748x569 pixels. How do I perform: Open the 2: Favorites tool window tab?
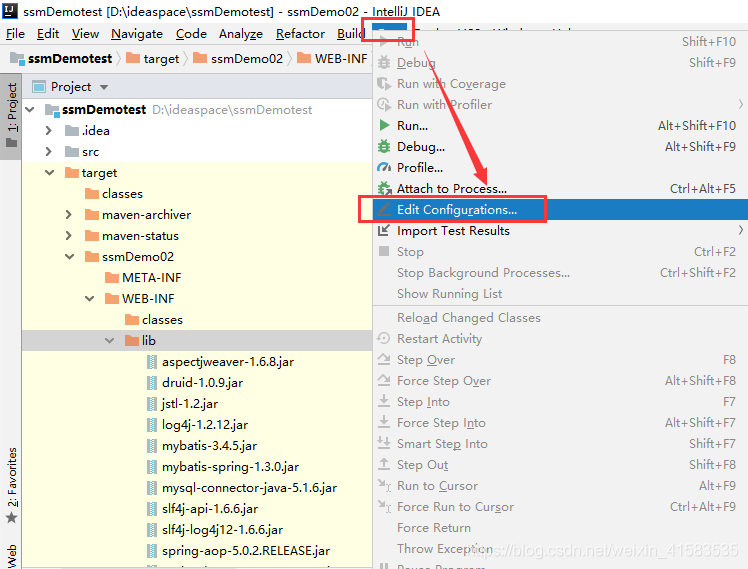(x=11, y=486)
